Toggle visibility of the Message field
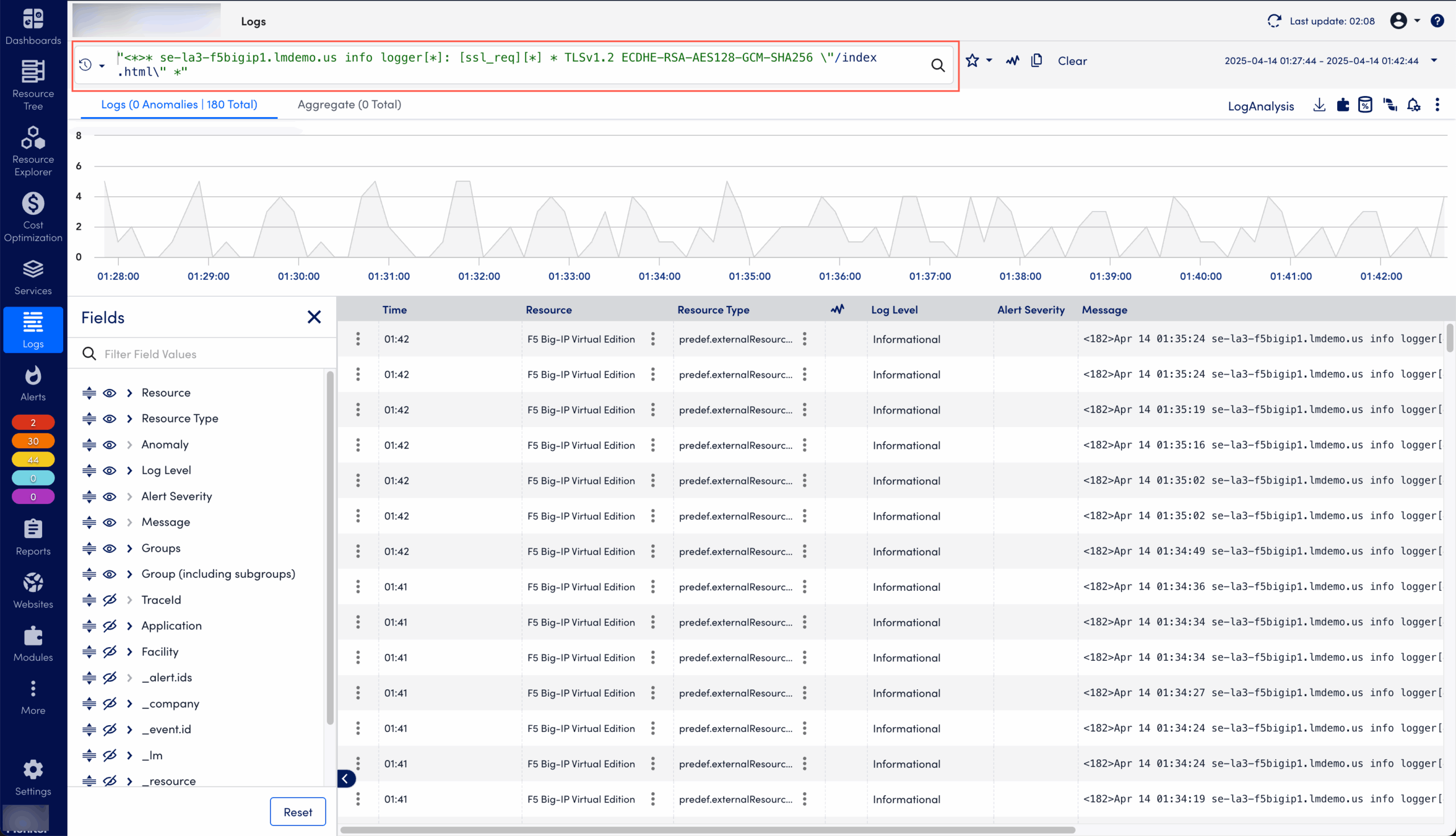The height and width of the screenshot is (836, 1456). coord(109,522)
